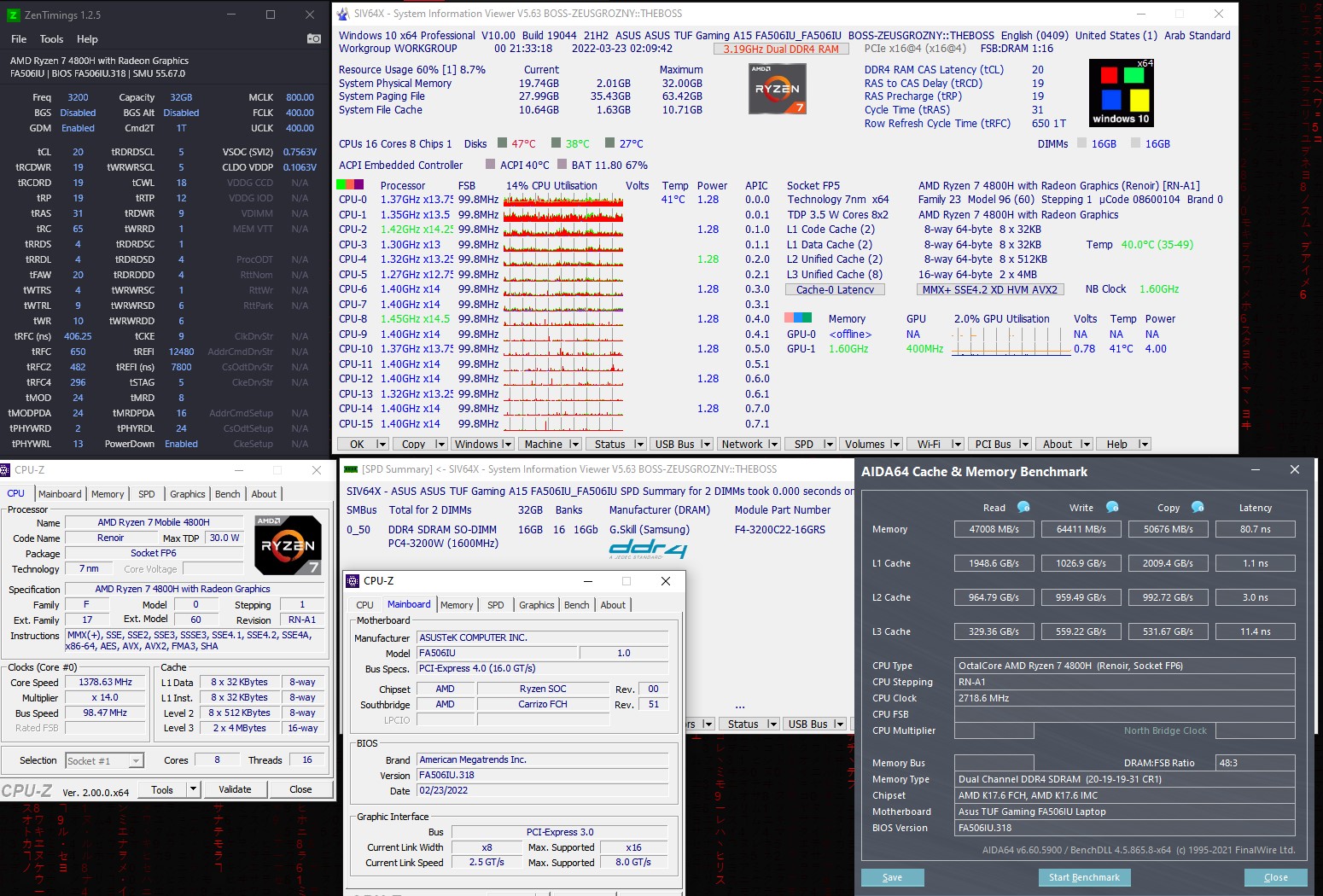Click Validate button in CPU-Z

tap(235, 789)
